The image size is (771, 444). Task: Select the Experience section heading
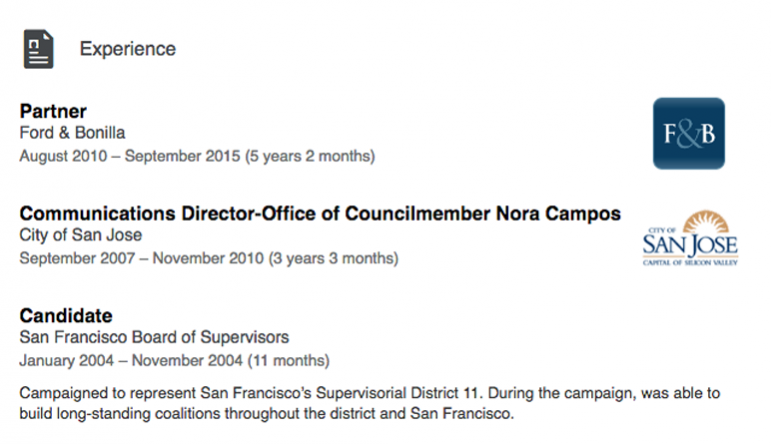click(128, 49)
